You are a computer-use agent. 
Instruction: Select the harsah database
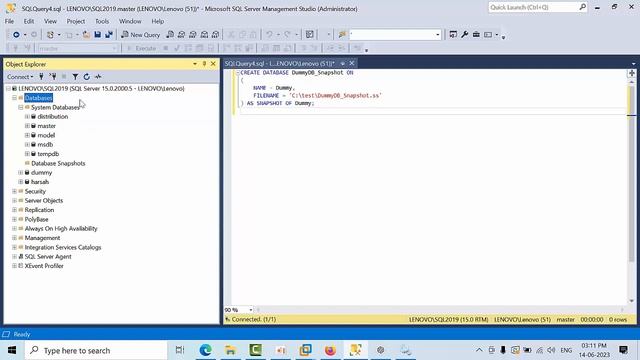(x=40, y=182)
